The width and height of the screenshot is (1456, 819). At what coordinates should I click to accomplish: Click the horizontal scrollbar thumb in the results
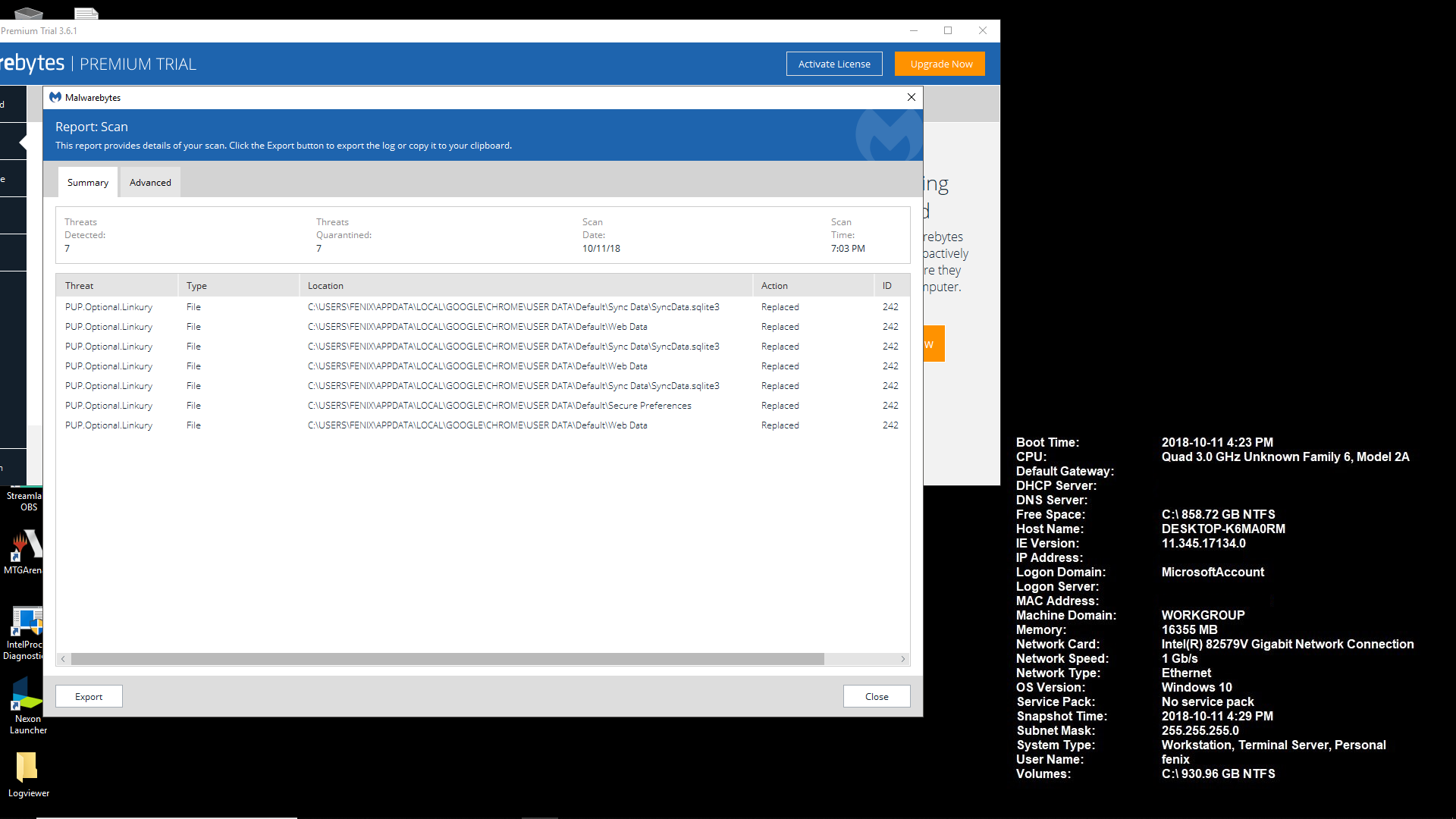point(447,659)
